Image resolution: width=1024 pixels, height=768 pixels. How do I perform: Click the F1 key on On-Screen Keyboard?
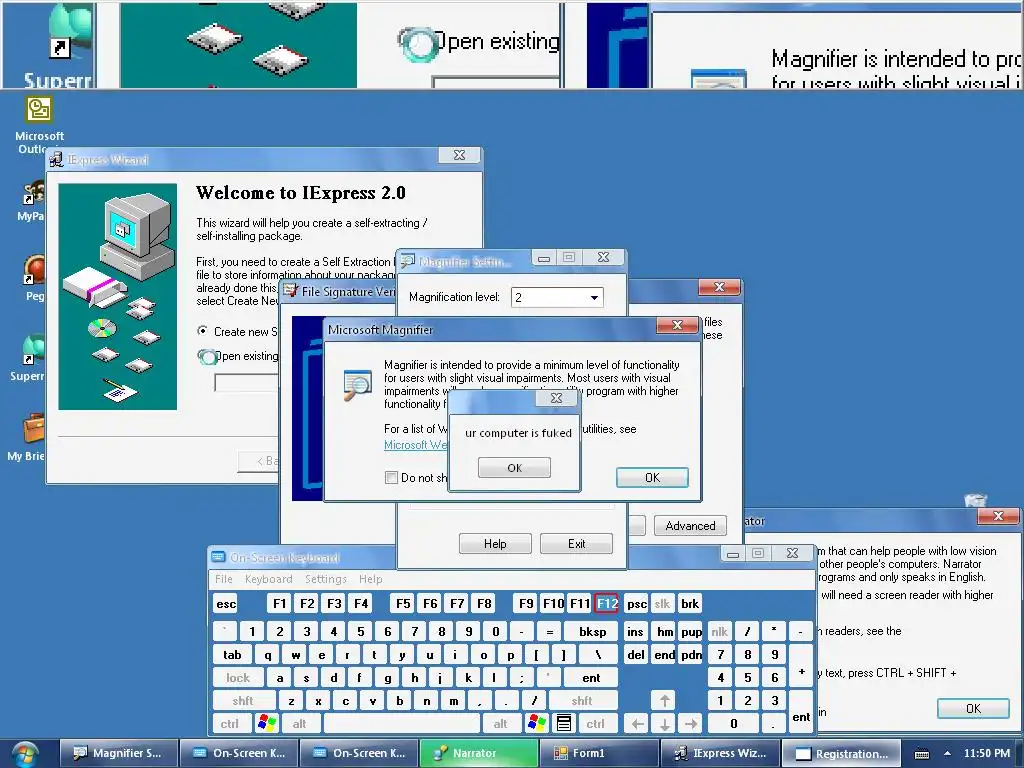[x=280, y=604]
